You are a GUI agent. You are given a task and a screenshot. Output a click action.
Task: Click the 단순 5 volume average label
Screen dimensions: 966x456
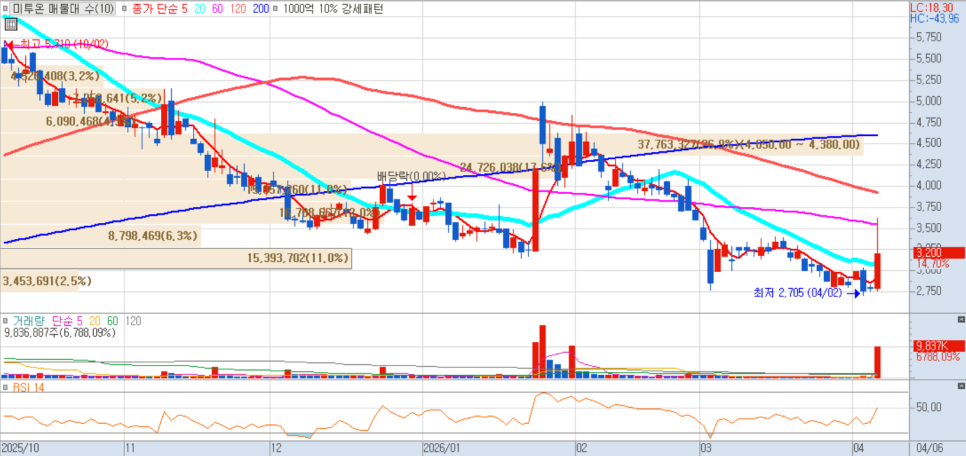(x=68, y=321)
